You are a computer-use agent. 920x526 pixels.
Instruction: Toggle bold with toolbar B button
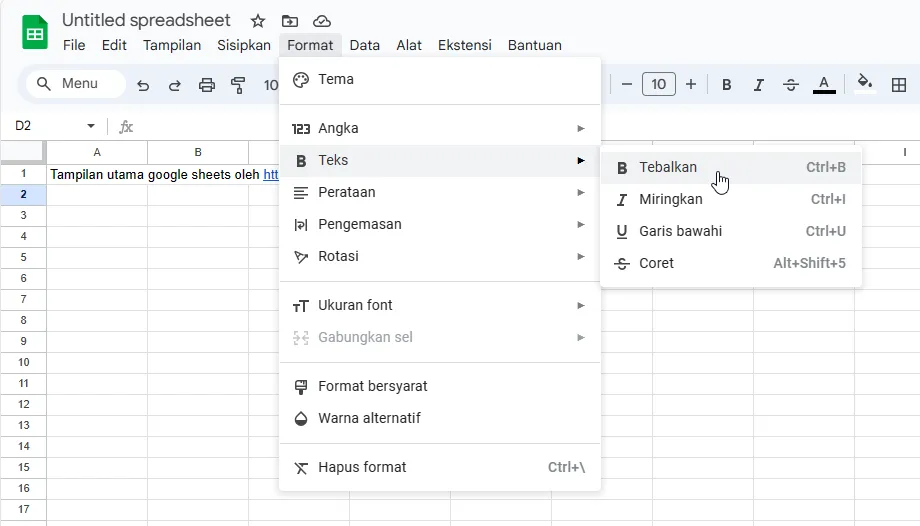[727, 85]
